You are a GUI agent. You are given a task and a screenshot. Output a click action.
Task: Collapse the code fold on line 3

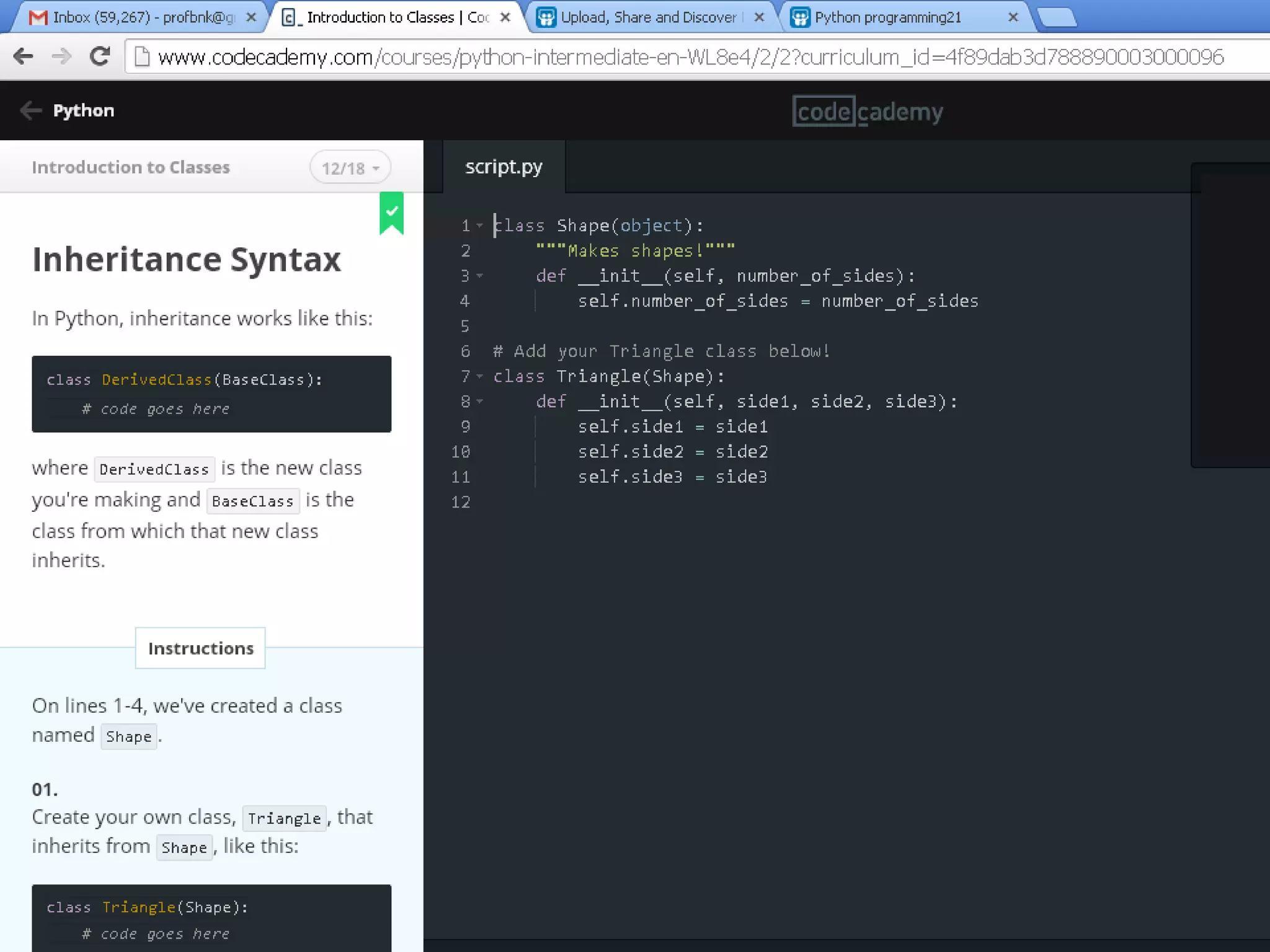pos(479,276)
